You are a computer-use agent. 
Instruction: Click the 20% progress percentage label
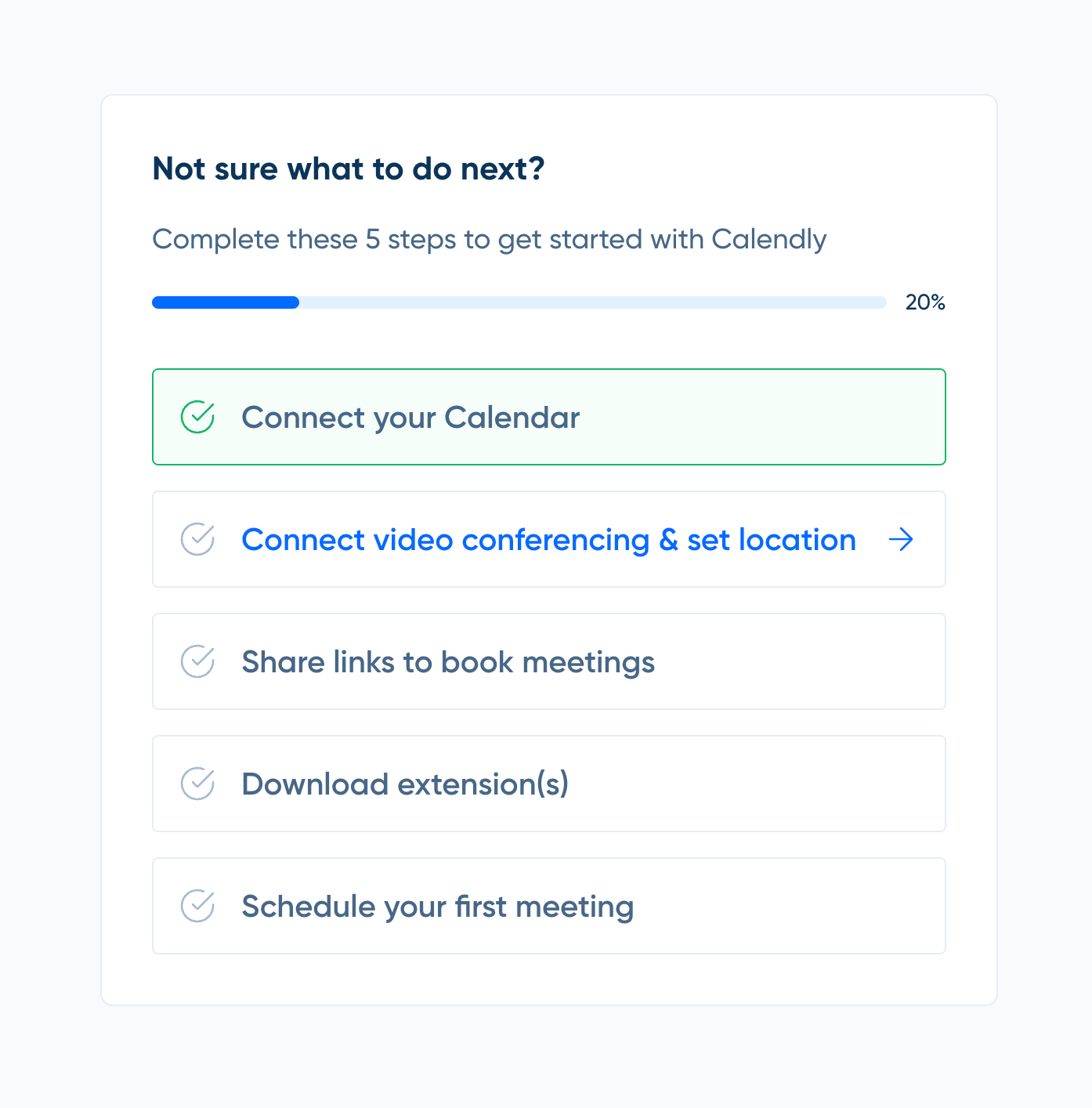(x=925, y=302)
